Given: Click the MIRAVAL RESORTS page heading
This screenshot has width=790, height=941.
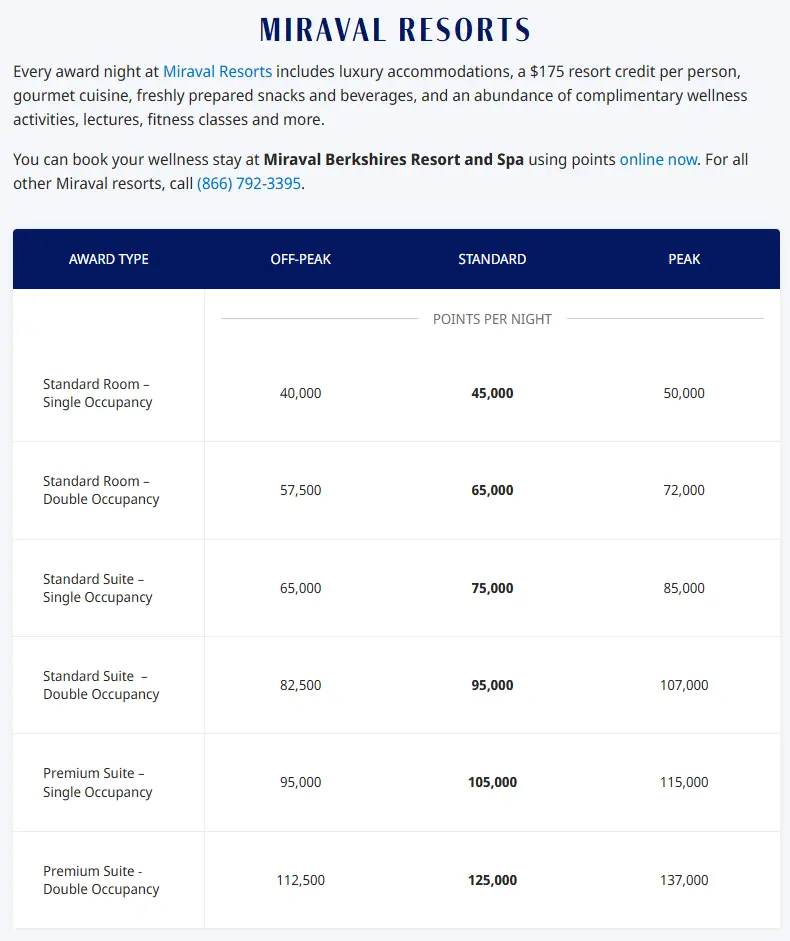Looking at the screenshot, I should pyautogui.click(x=395, y=30).
